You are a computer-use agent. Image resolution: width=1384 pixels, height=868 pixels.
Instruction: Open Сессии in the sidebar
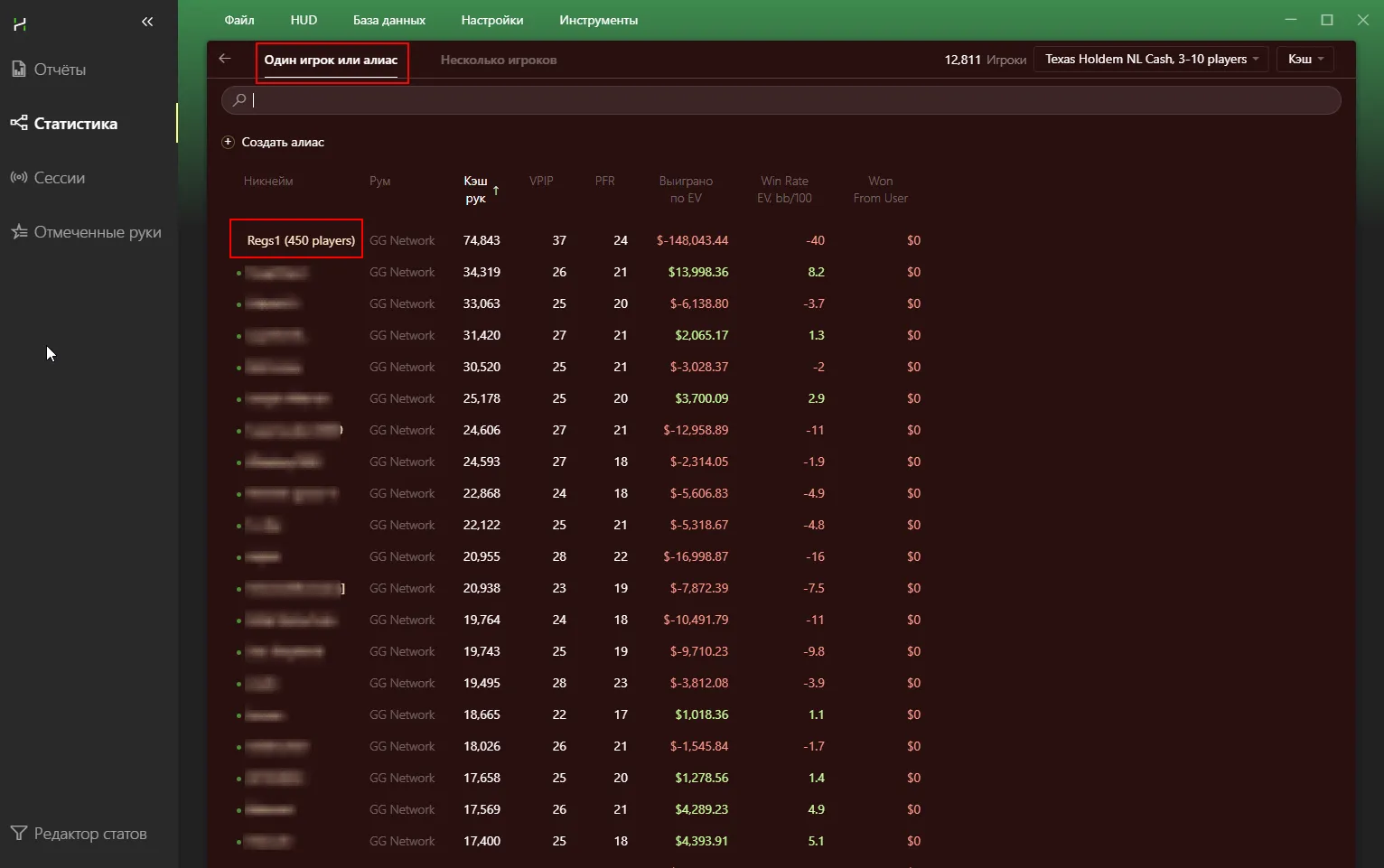48,178
